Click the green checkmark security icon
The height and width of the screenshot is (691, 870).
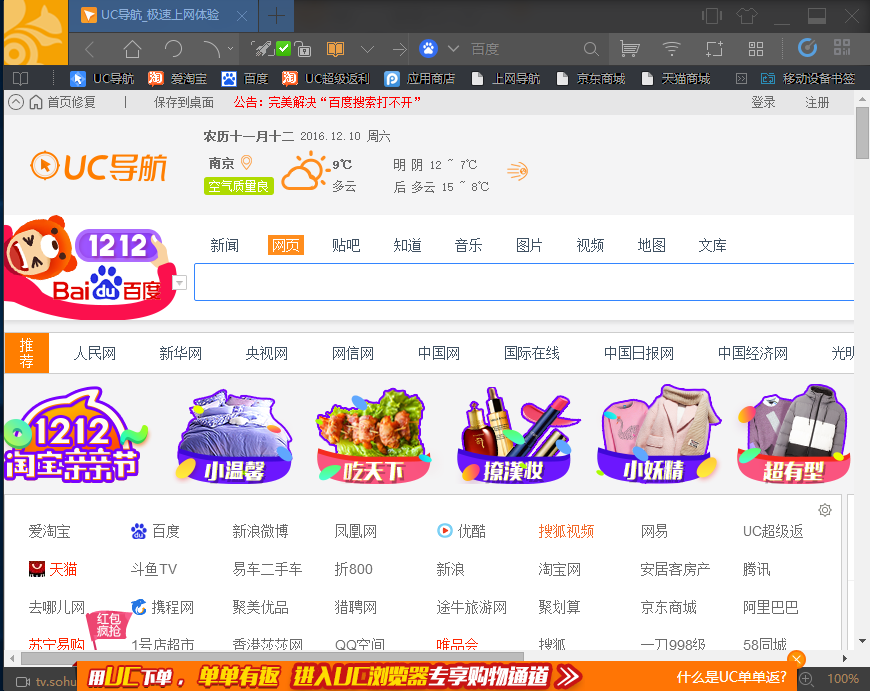[x=284, y=48]
